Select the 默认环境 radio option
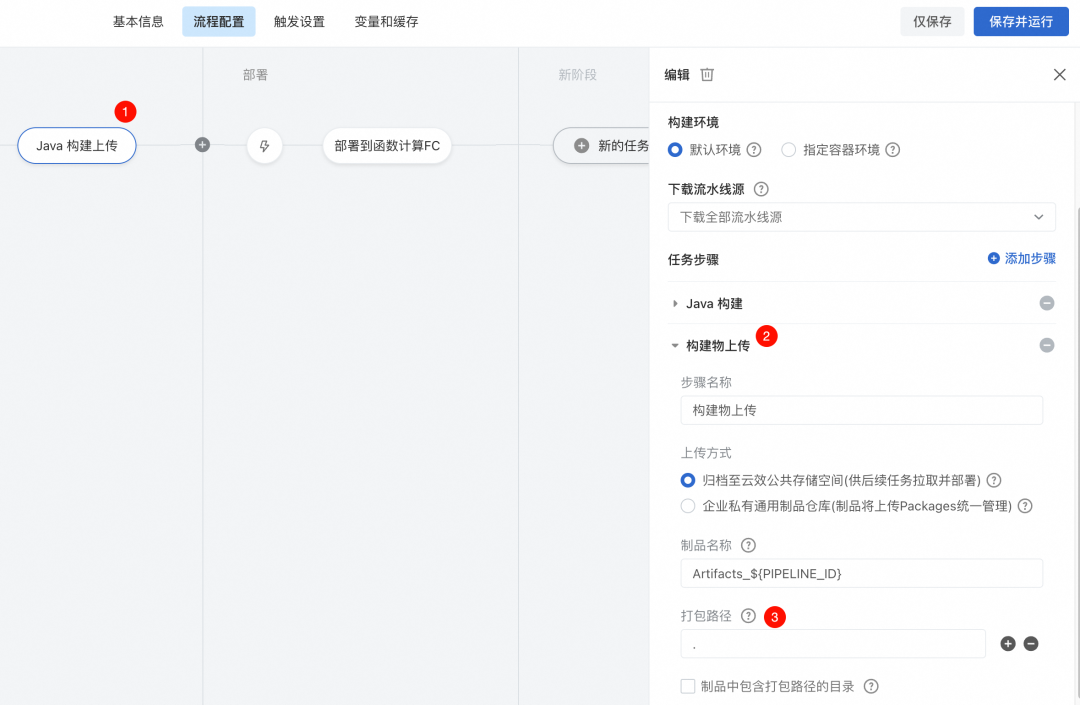Viewport: 1080px width, 705px height. click(x=675, y=150)
